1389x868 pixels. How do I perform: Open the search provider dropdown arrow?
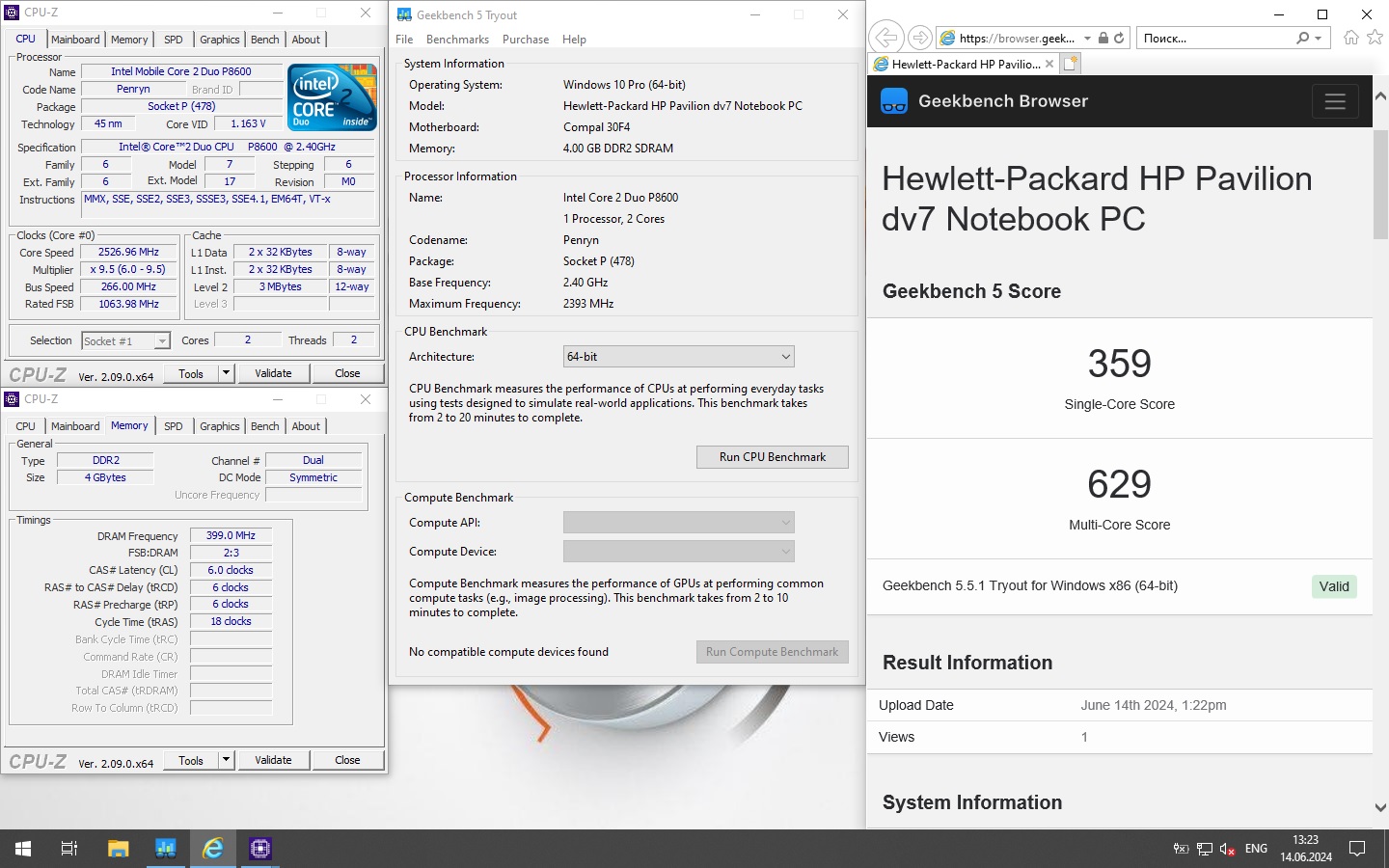coord(1319,39)
